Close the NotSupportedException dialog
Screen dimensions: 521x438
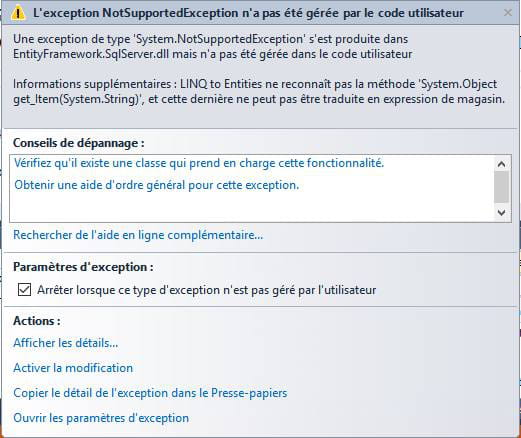pyautogui.click(x=508, y=13)
